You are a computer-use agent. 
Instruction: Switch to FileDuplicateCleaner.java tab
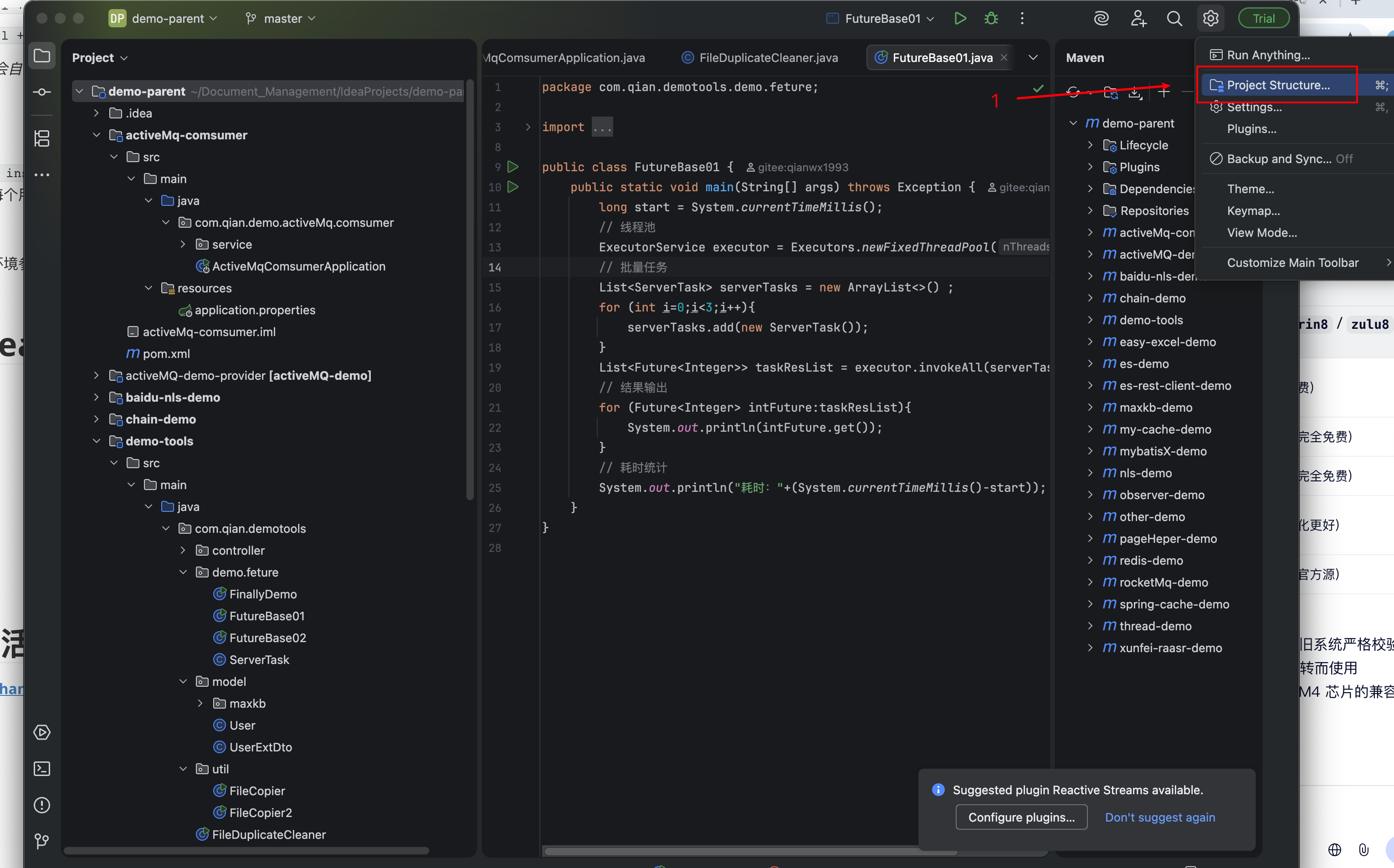768,57
